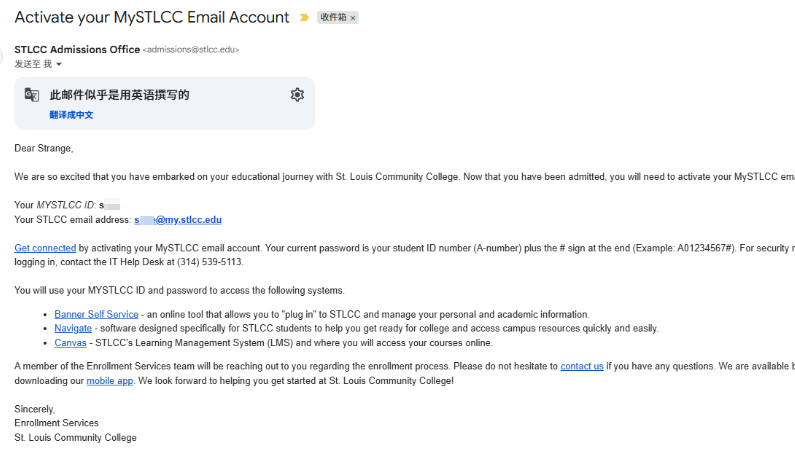The height and width of the screenshot is (462, 795).
Task: Open translation settings gear icon
Action: (x=297, y=95)
